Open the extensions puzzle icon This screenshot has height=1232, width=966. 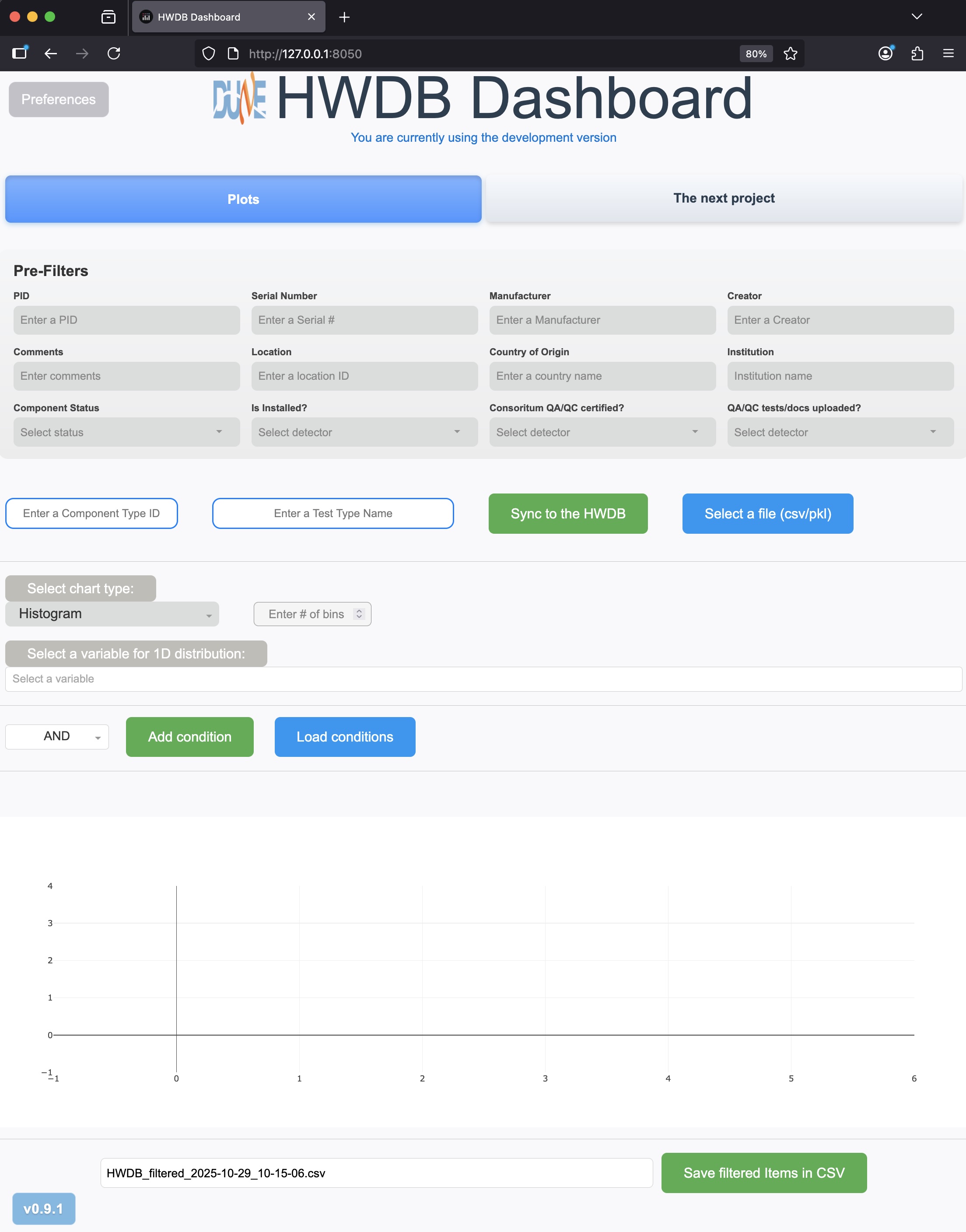(x=917, y=54)
